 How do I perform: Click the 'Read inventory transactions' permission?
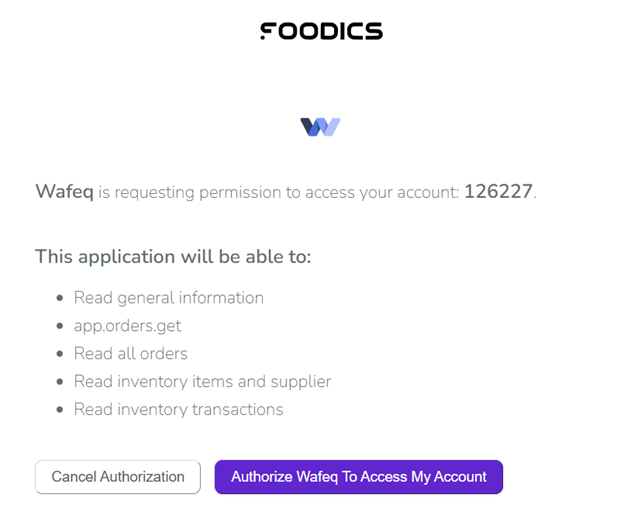click(179, 410)
